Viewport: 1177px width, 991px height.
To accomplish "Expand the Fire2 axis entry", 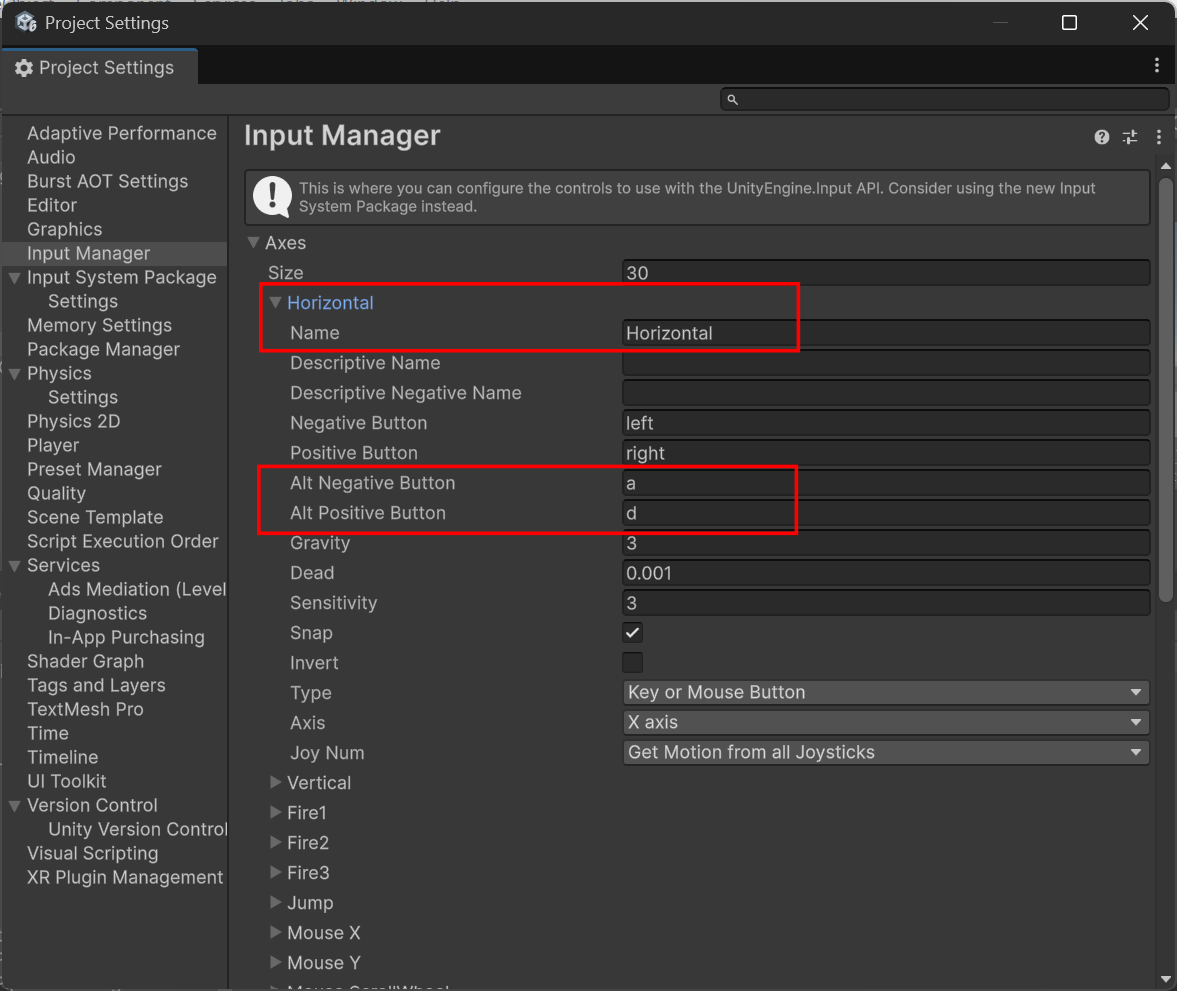I will pyautogui.click(x=275, y=842).
